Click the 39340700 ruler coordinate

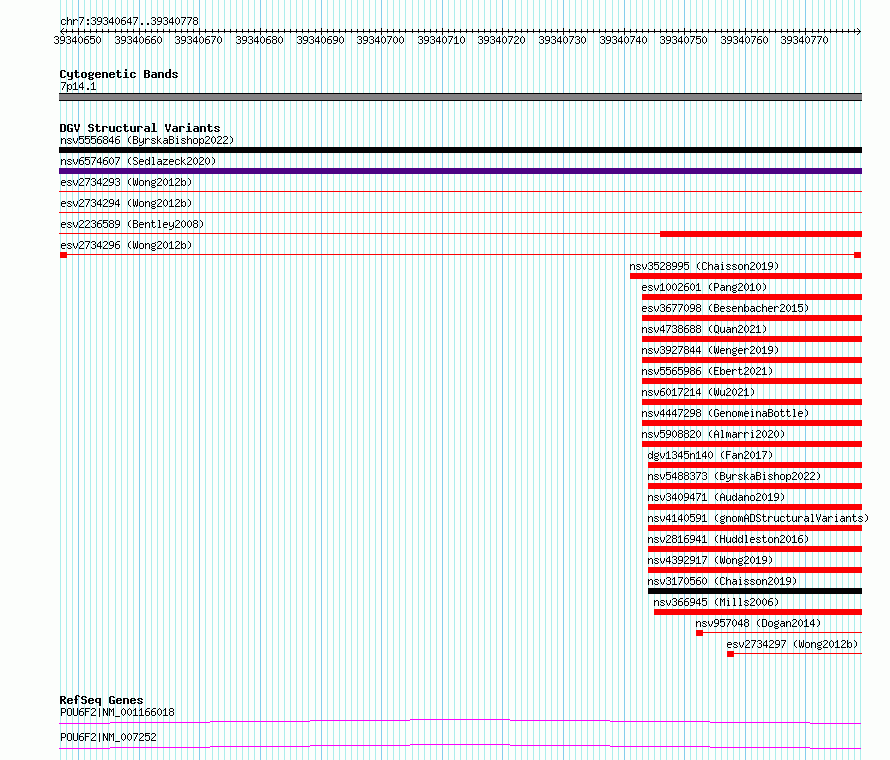click(x=380, y=40)
